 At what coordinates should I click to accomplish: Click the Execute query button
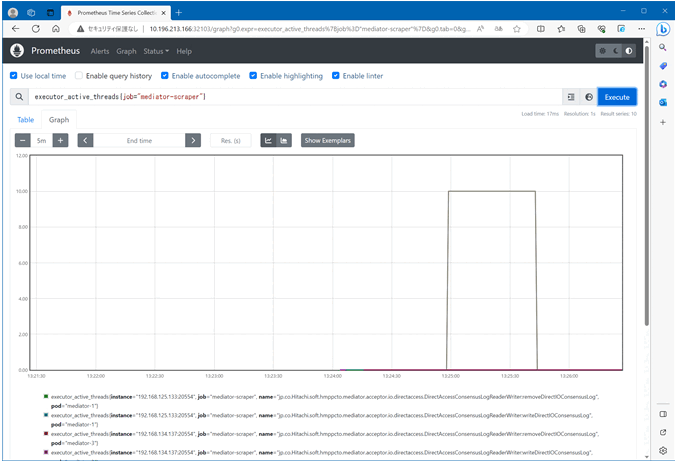pos(617,97)
